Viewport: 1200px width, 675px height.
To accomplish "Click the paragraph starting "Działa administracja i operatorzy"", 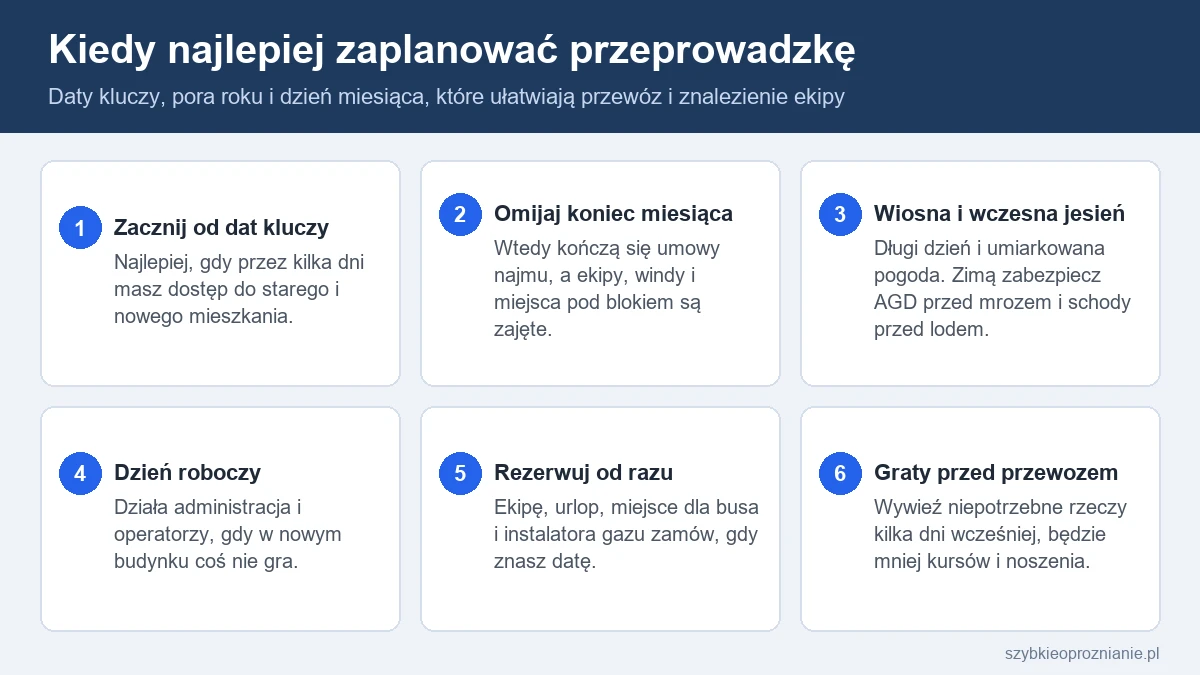I will 228,534.
